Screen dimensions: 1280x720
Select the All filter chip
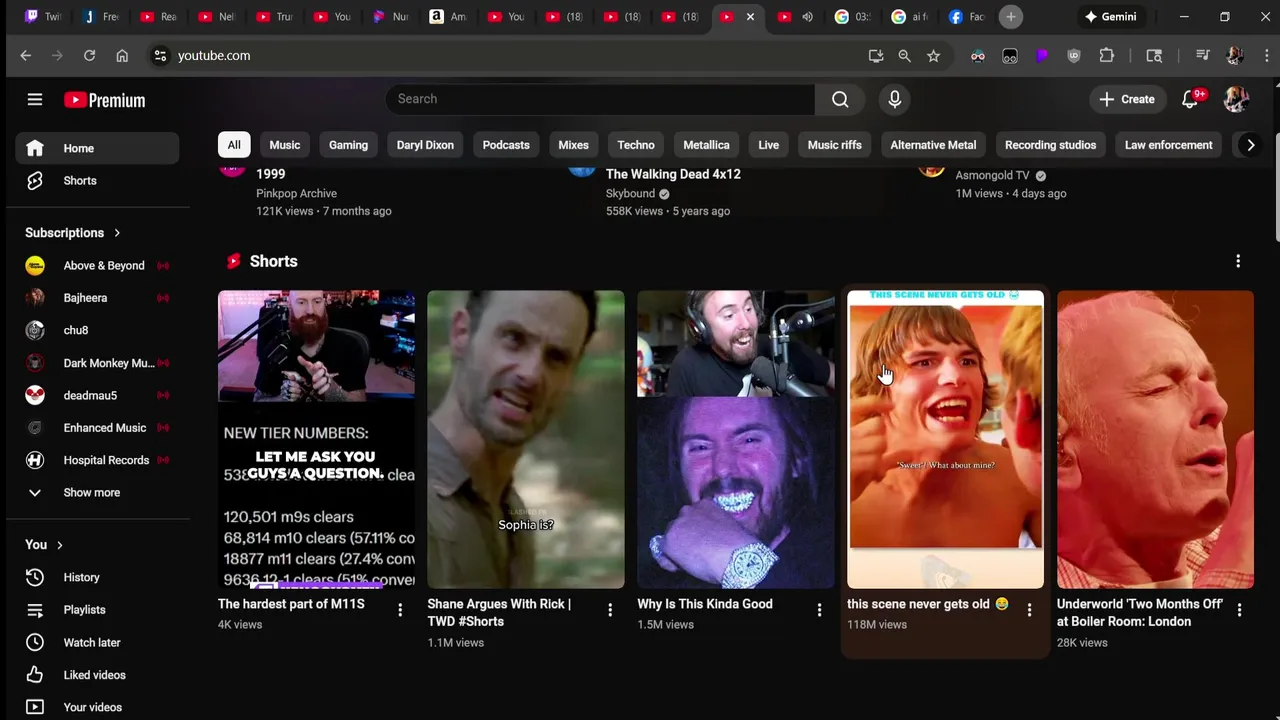(233, 145)
